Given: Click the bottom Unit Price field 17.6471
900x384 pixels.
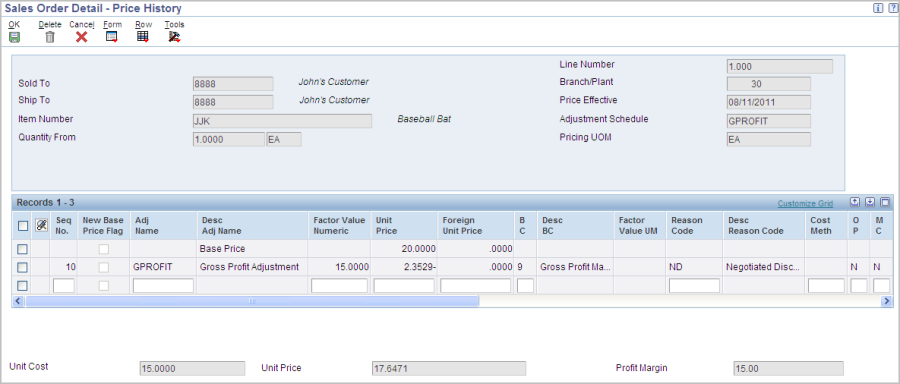Looking at the screenshot, I should pos(449,369).
